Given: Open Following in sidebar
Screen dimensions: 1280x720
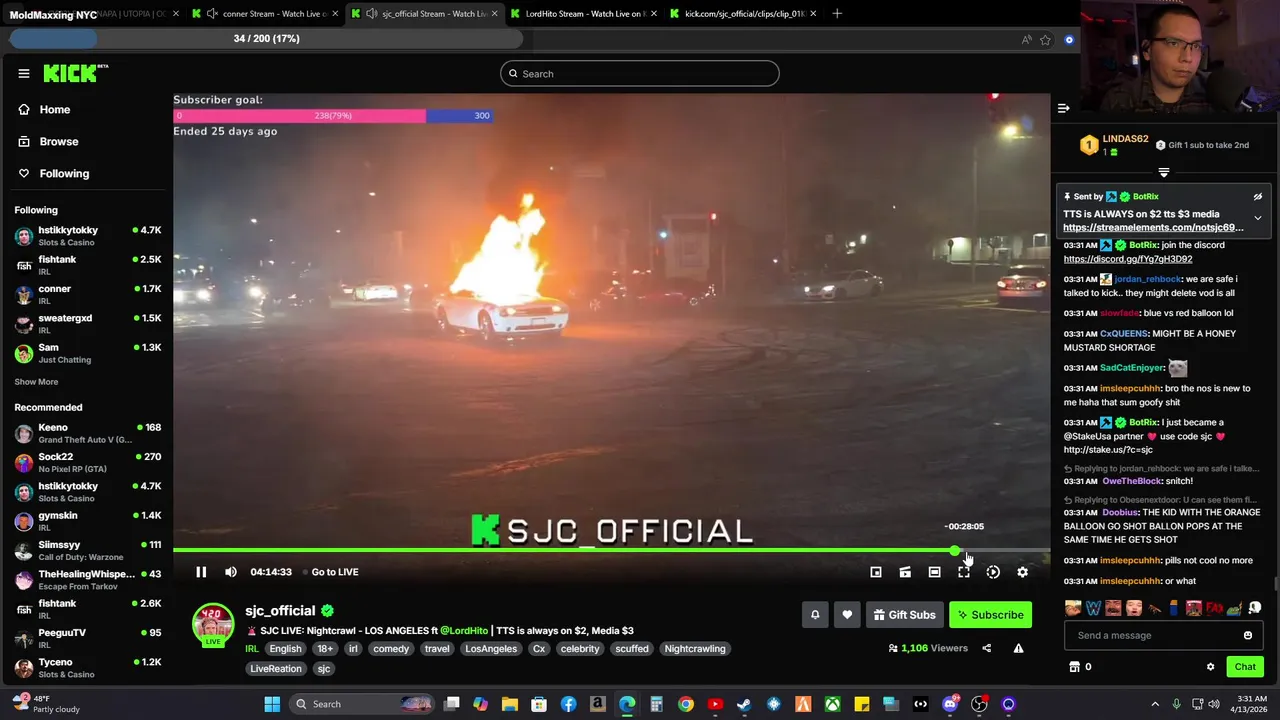Looking at the screenshot, I should pyautogui.click(x=64, y=174).
